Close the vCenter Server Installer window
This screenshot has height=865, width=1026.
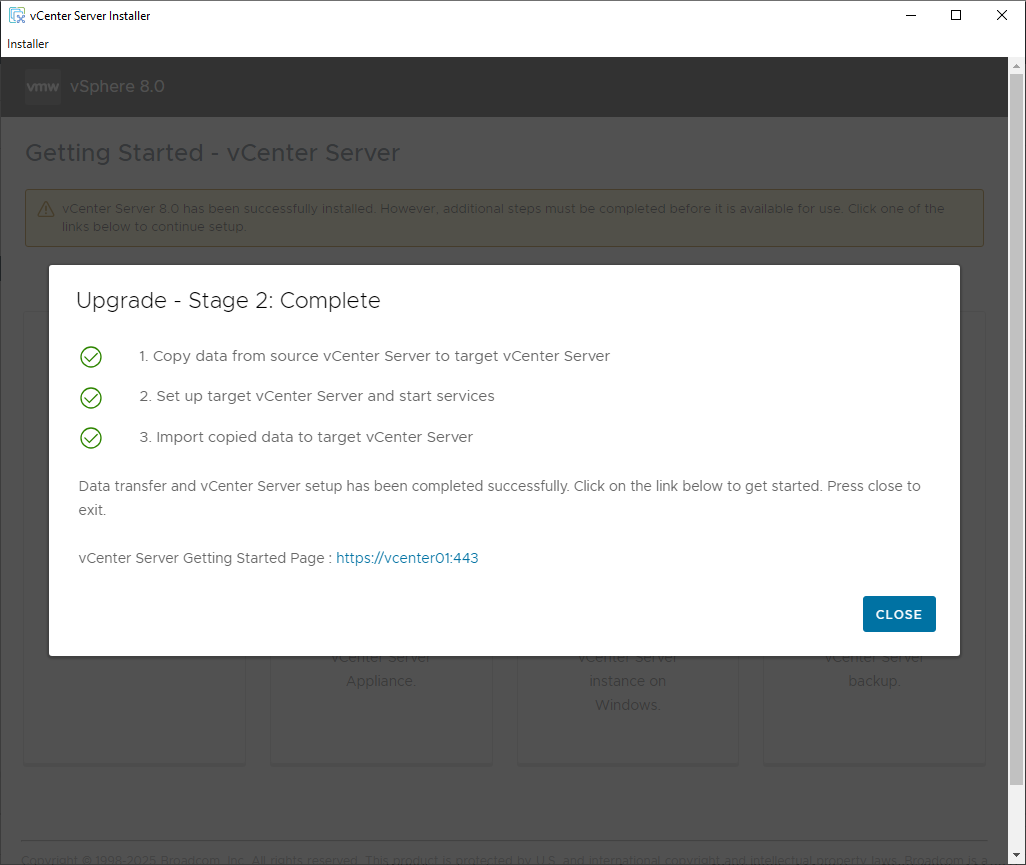click(1002, 15)
